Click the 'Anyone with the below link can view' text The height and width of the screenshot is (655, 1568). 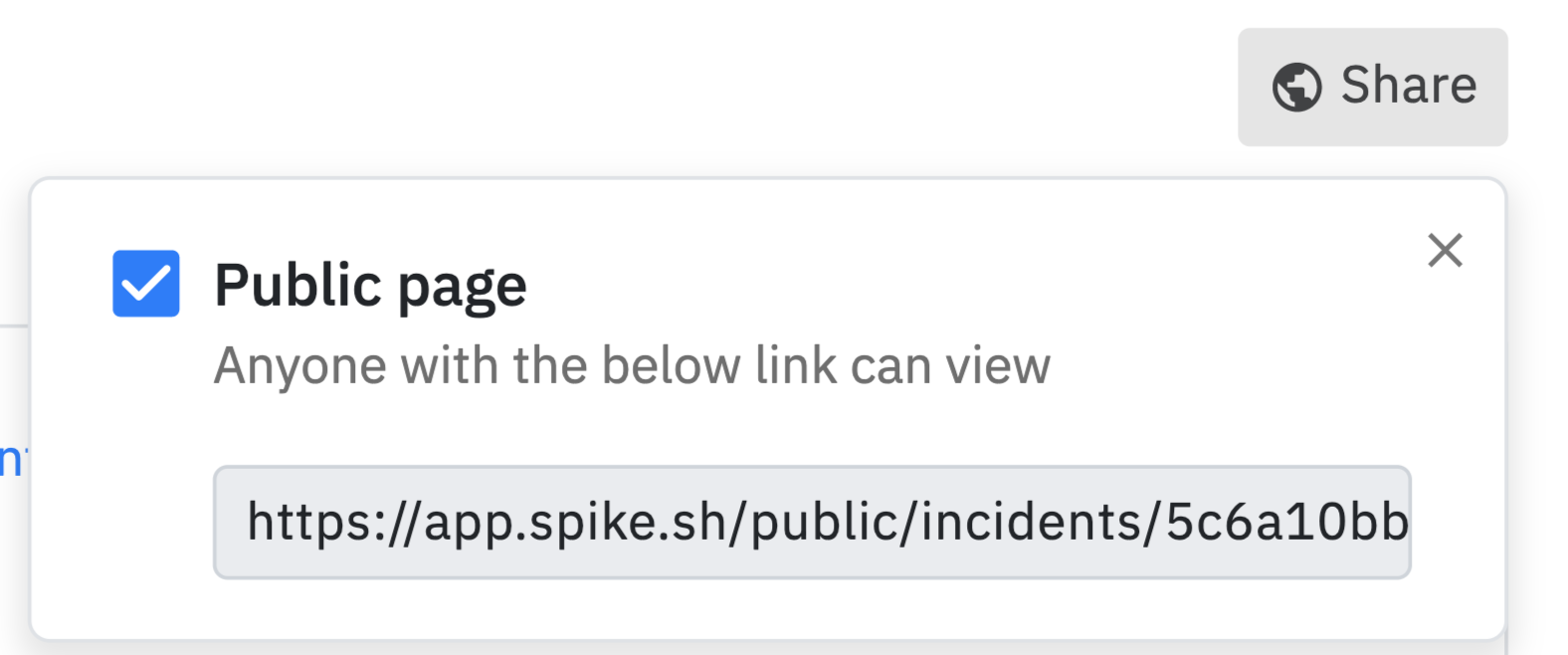[x=632, y=365]
